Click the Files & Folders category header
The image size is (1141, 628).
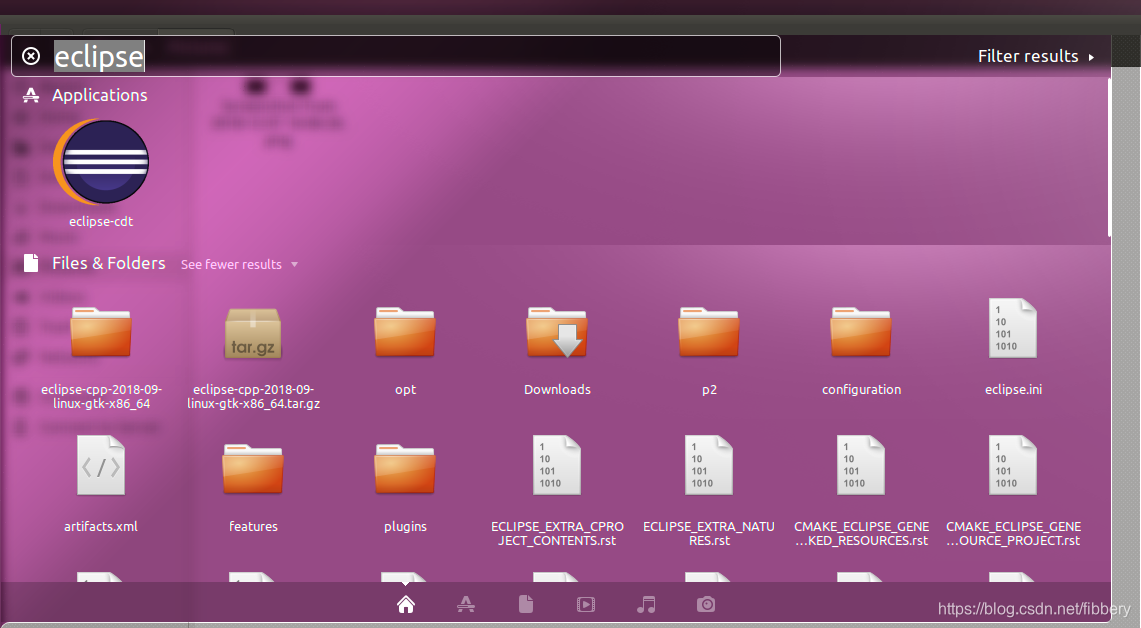108,263
